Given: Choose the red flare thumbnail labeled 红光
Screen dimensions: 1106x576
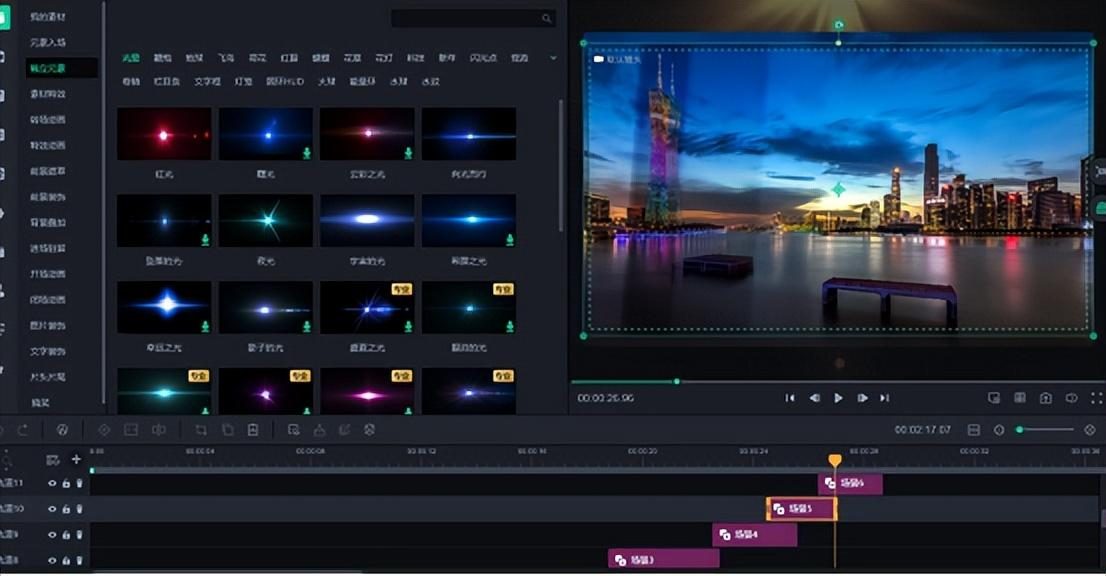Looking at the screenshot, I should tap(164, 134).
